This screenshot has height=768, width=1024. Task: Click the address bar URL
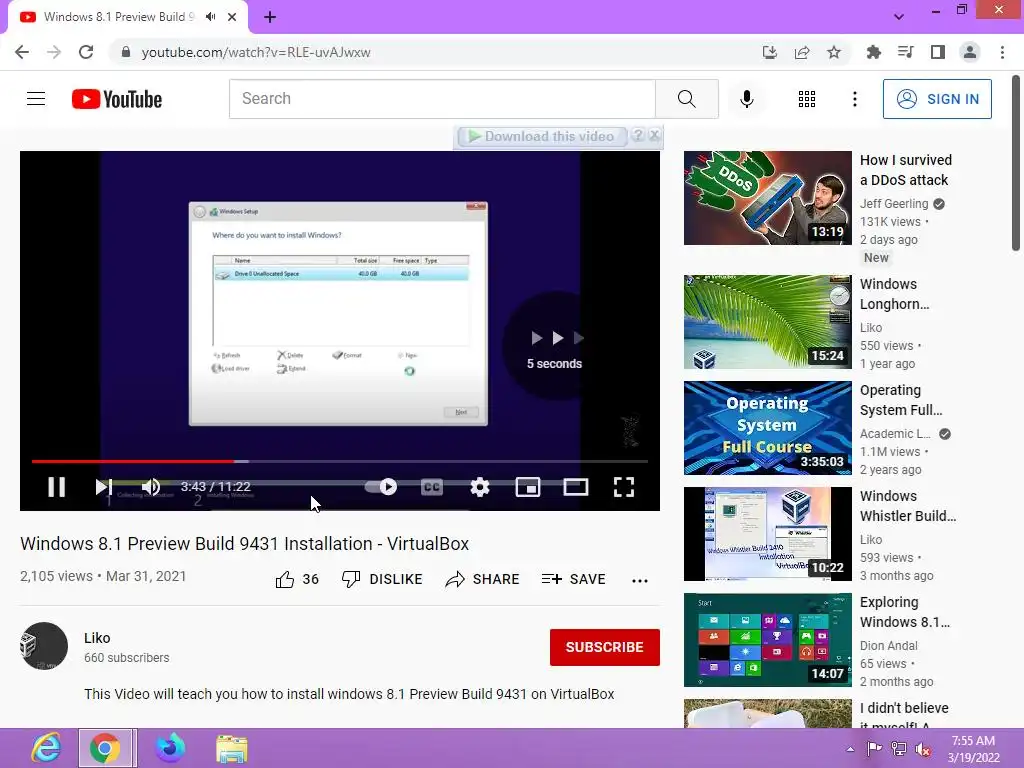tap(256, 52)
